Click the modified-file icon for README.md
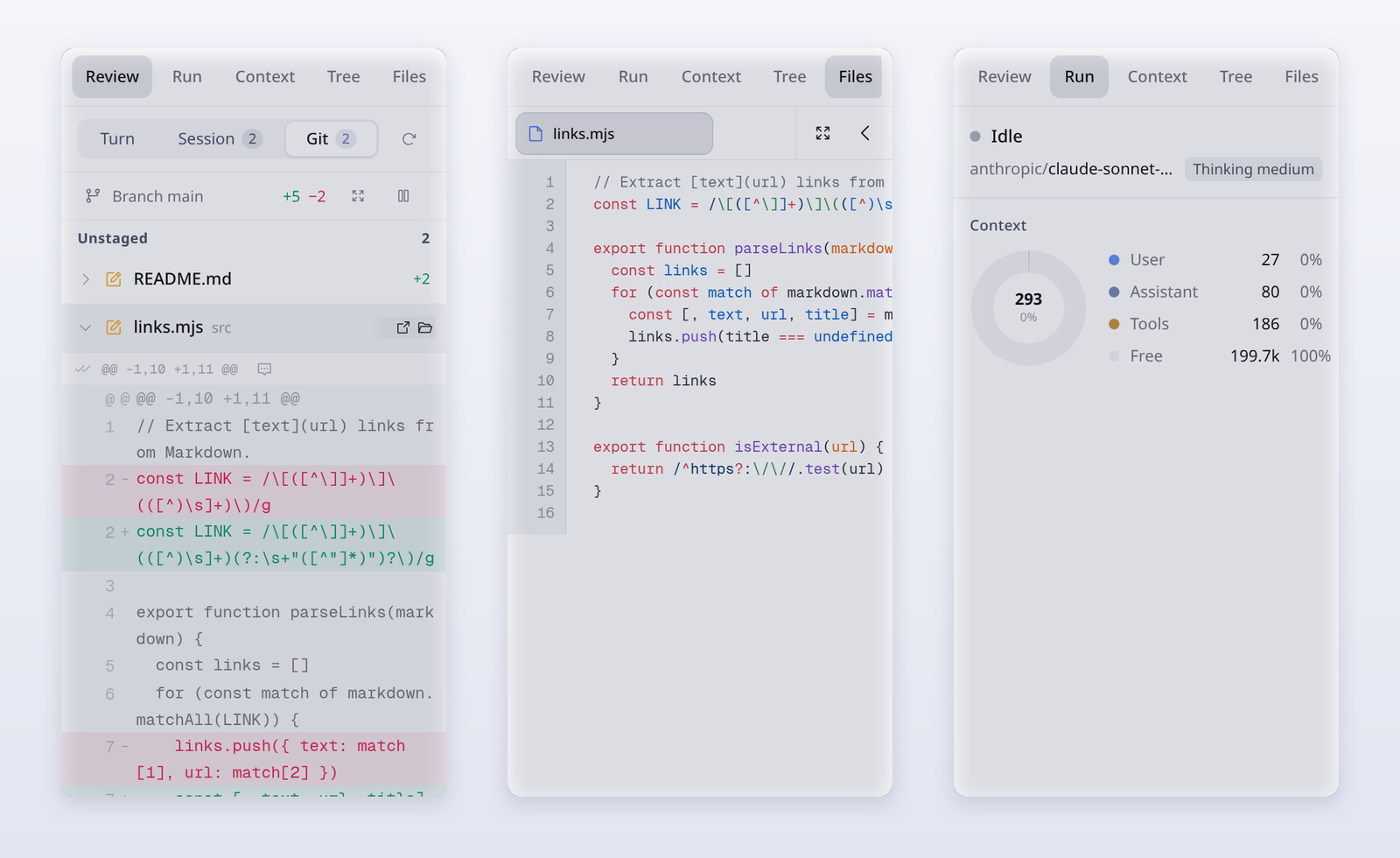The image size is (1400, 858). point(114,279)
